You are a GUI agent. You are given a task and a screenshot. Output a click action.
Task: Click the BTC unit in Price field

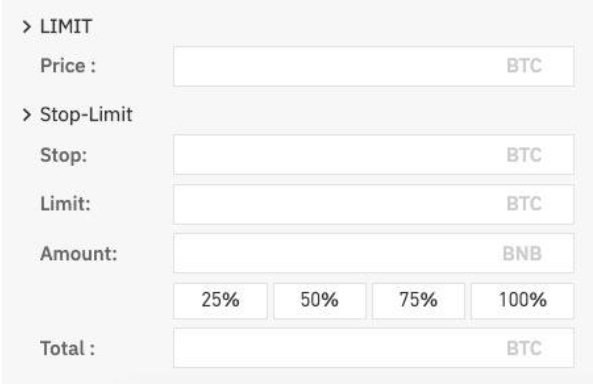click(524, 66)
